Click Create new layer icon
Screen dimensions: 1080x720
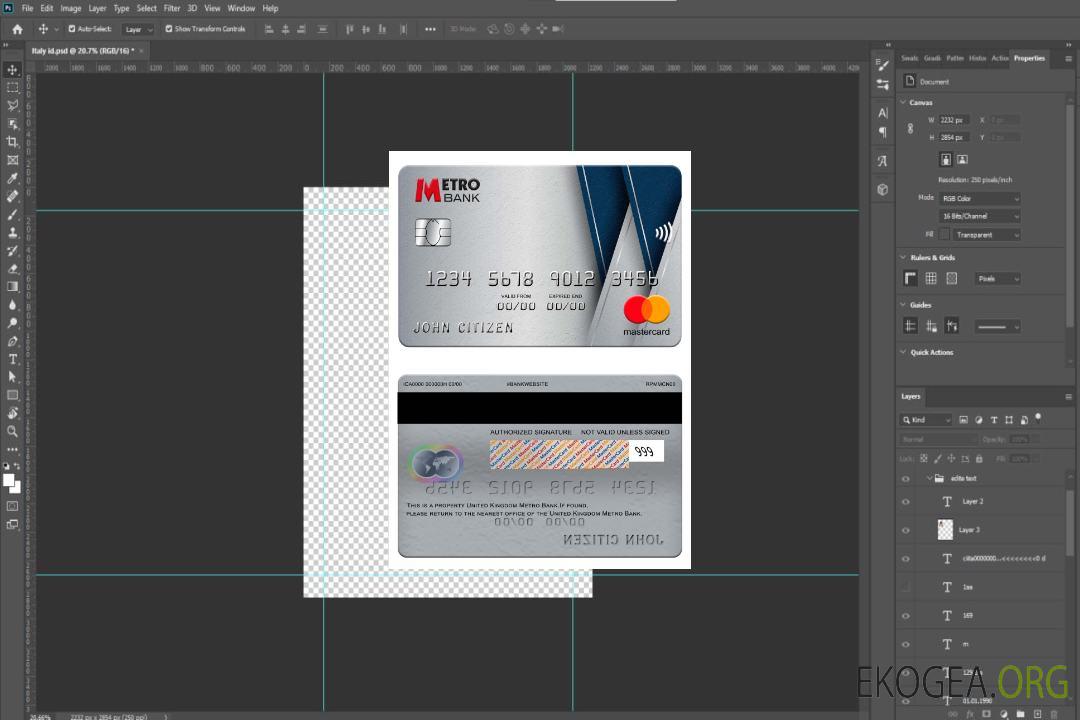[1037, 714]
